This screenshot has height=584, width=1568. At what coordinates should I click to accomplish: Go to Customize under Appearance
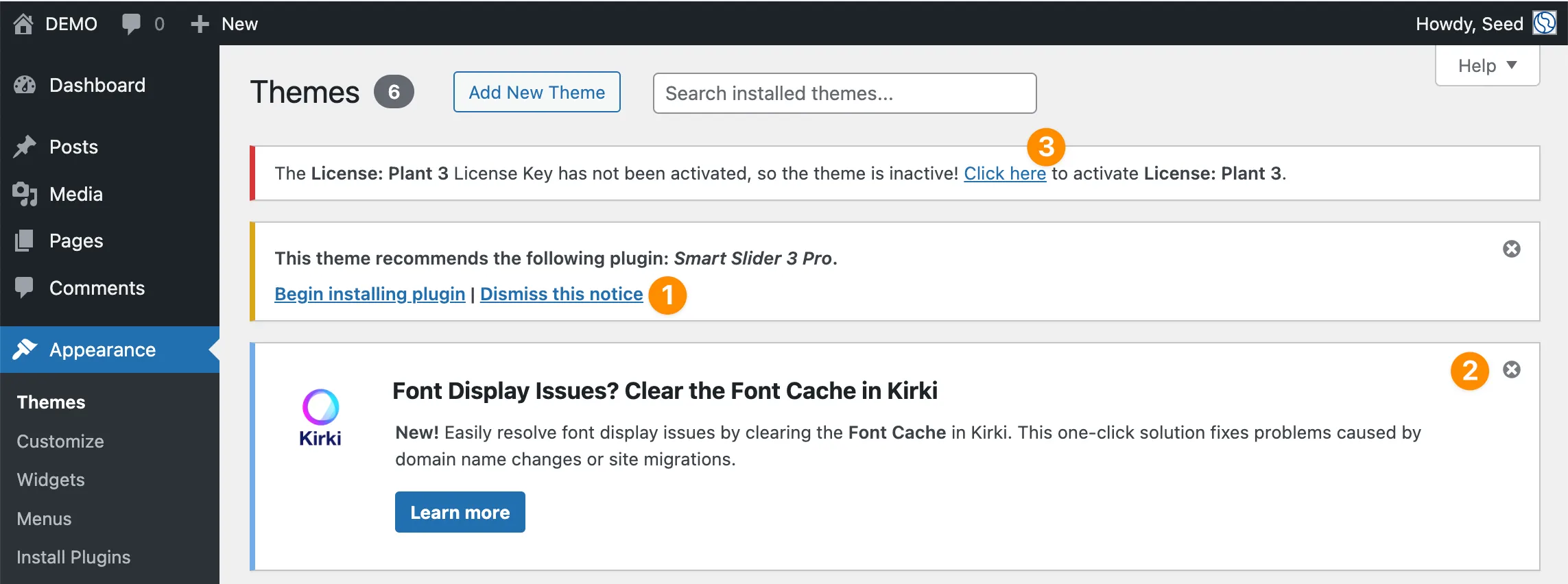point(60,441)
